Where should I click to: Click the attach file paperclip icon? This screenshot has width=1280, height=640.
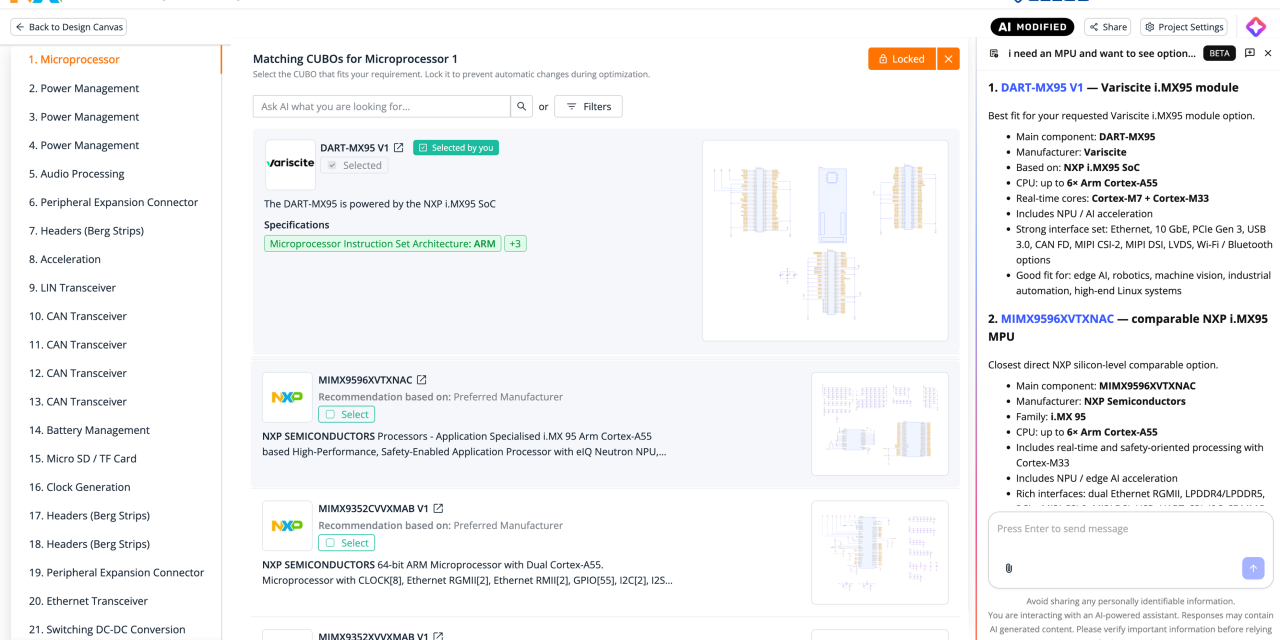click(x=1009, y=568)
